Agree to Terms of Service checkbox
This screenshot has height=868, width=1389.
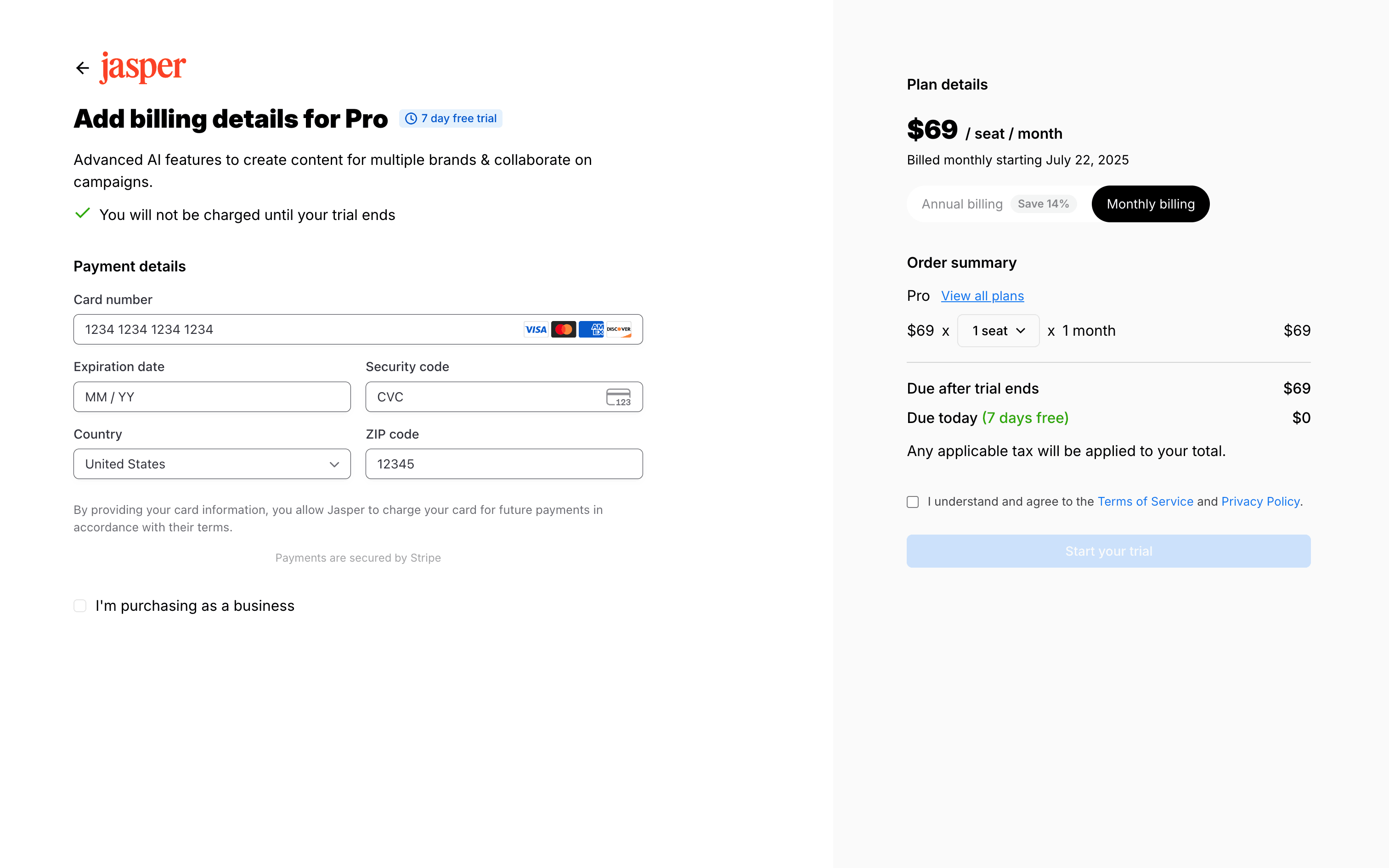[913, 502]
